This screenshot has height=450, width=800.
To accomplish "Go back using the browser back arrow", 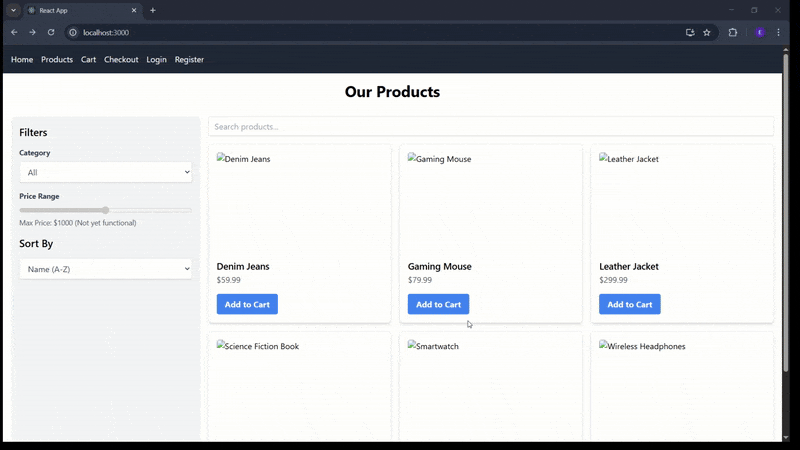I will coord(14,32).
